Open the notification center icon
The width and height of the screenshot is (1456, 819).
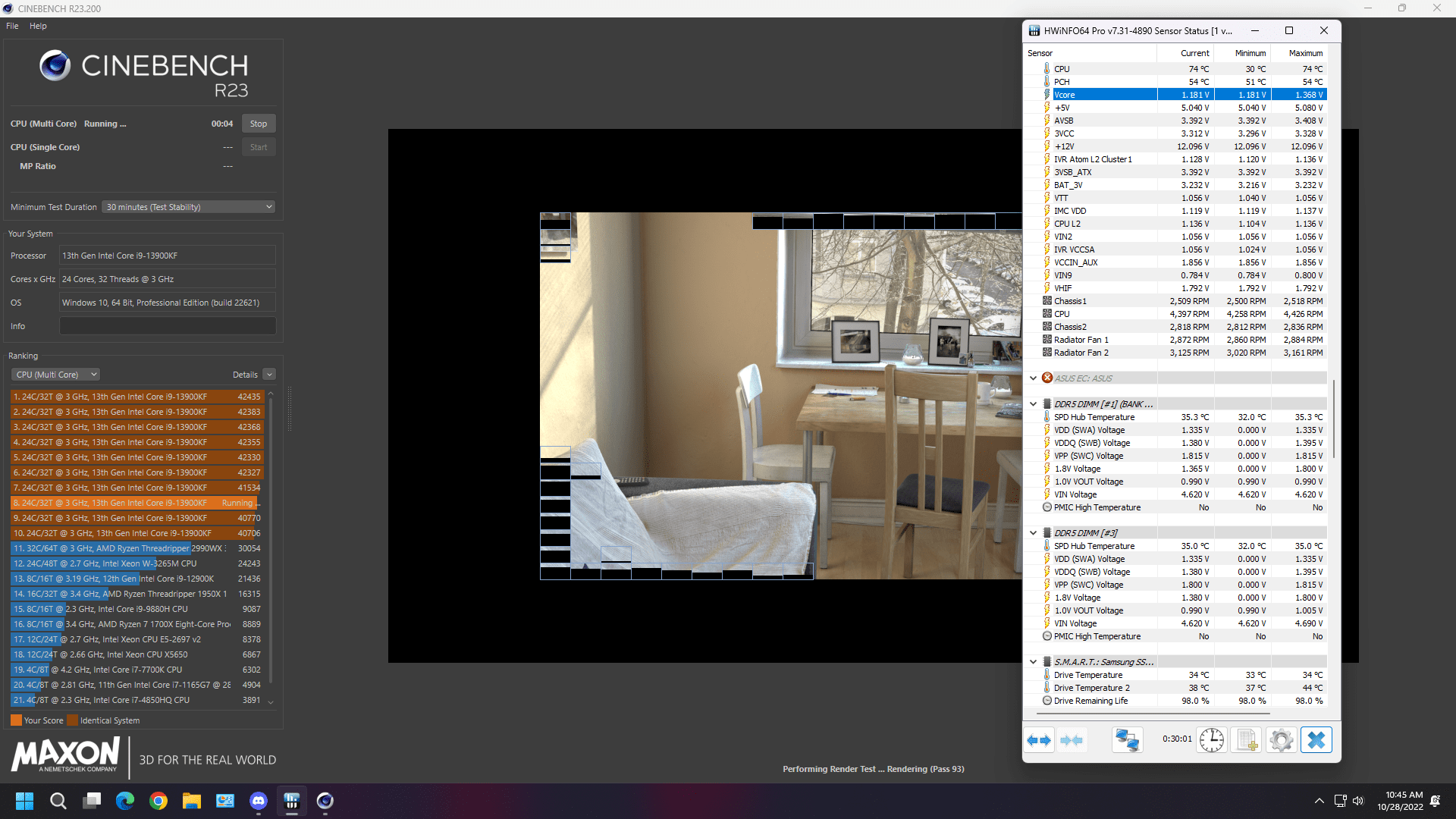[x=1435, y=801]
